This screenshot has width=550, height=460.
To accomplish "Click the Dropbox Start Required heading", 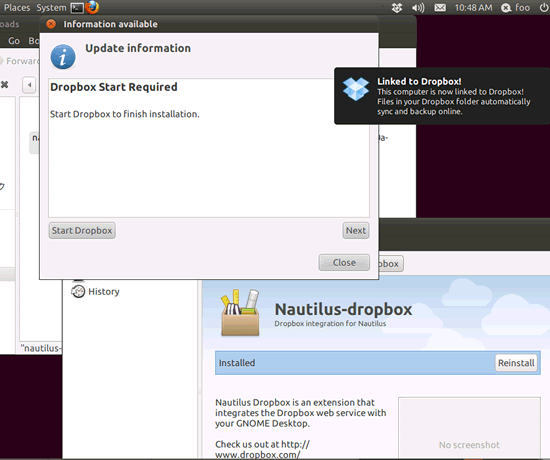I will coord(114,87).
